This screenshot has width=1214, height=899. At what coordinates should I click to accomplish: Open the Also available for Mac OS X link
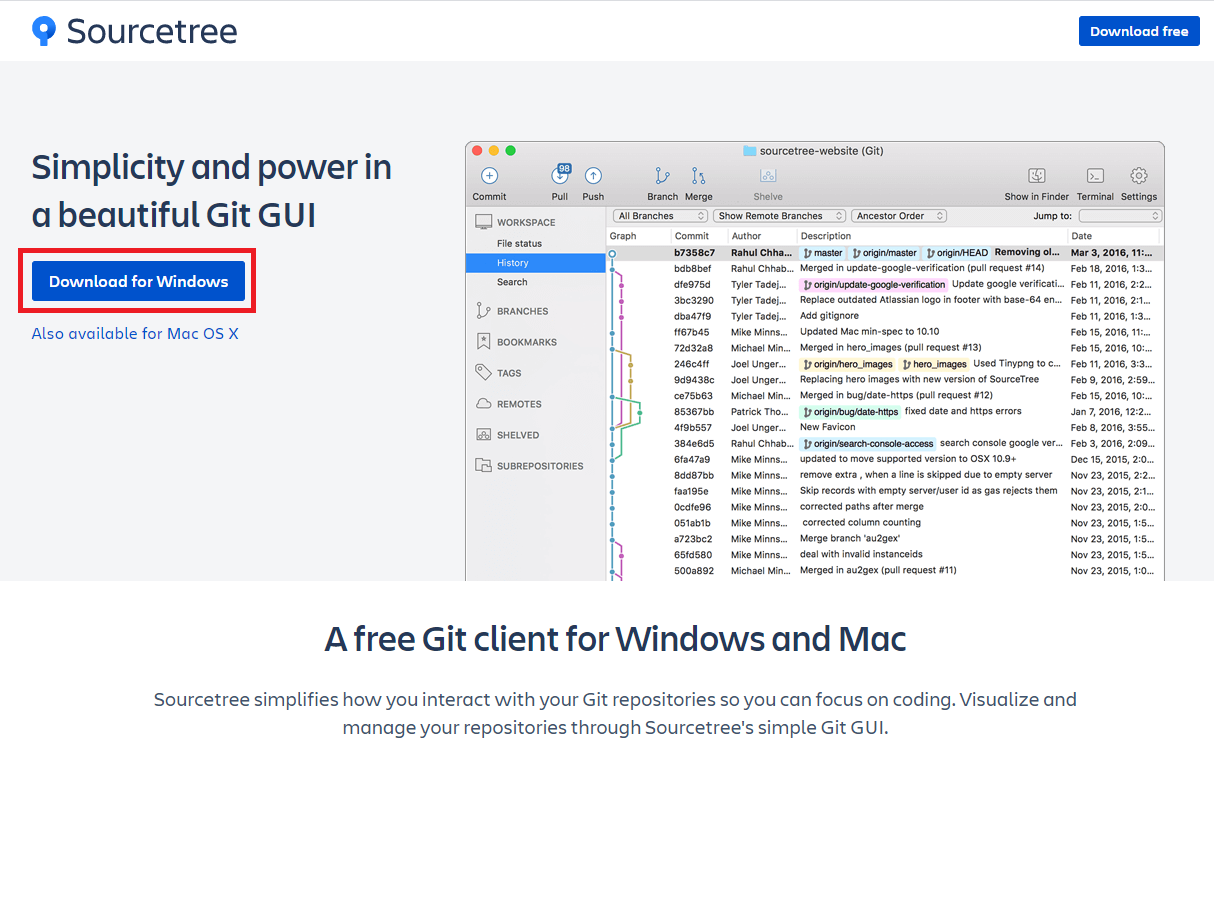[135, 333]
